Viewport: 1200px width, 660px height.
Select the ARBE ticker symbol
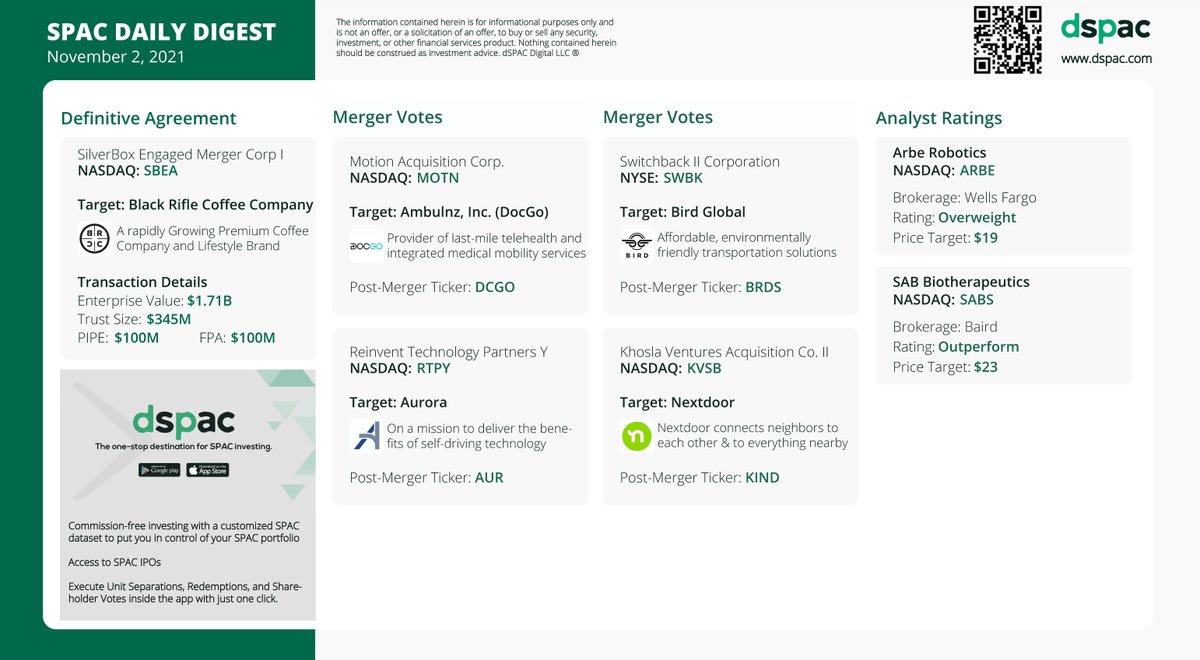(978, 170)
